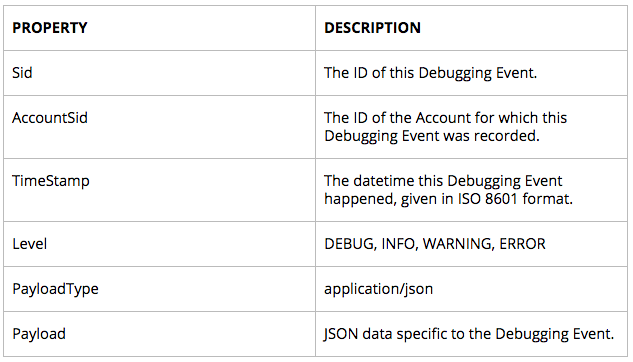Click the ISO 8601 format description

(448, 190)
